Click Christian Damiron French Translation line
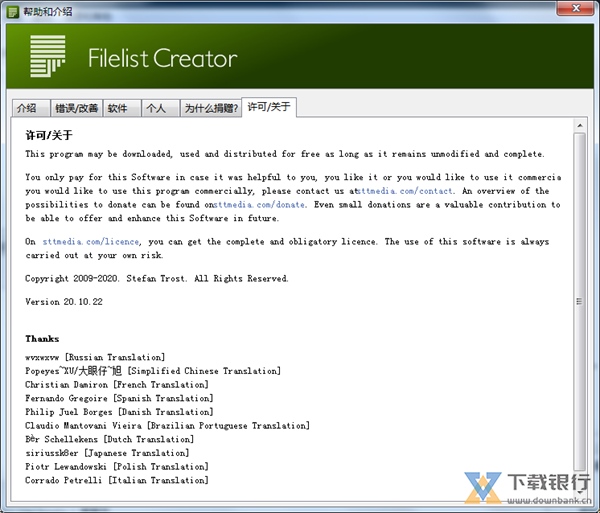 click(x=117, y=385)
